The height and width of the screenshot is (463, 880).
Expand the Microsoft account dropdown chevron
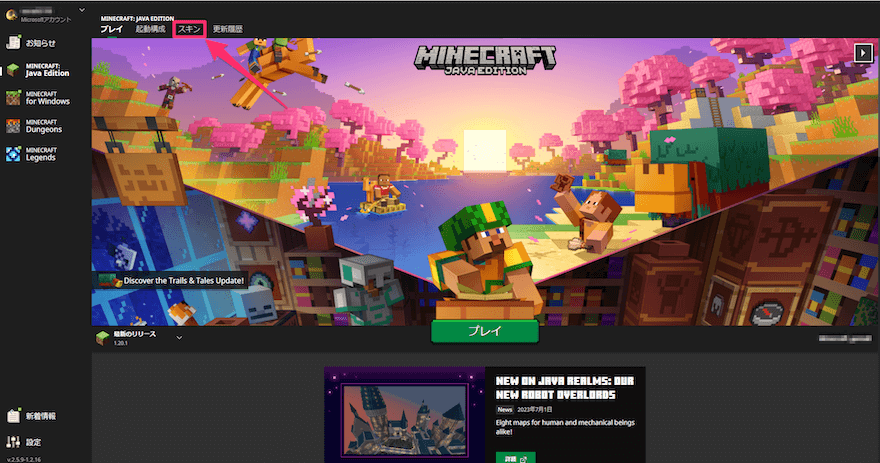point(81,10)
